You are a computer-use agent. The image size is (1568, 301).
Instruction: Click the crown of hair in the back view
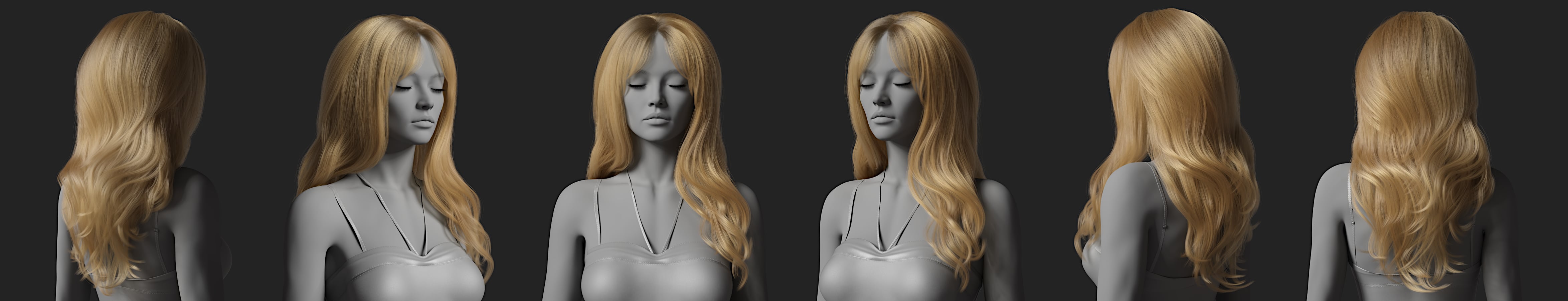(1418, 36)
